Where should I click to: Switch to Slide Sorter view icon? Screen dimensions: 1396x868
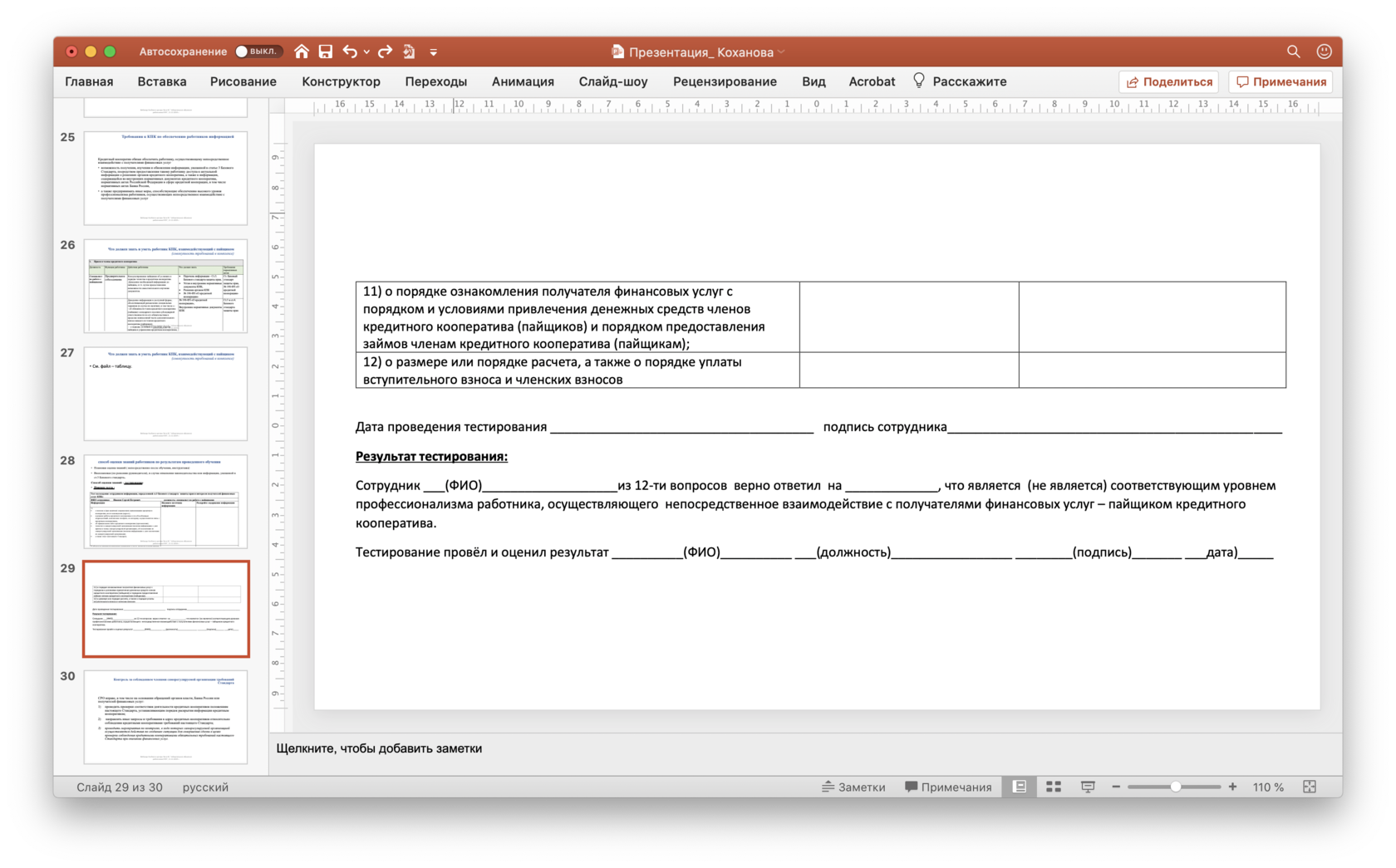(x=1054, y=787)
